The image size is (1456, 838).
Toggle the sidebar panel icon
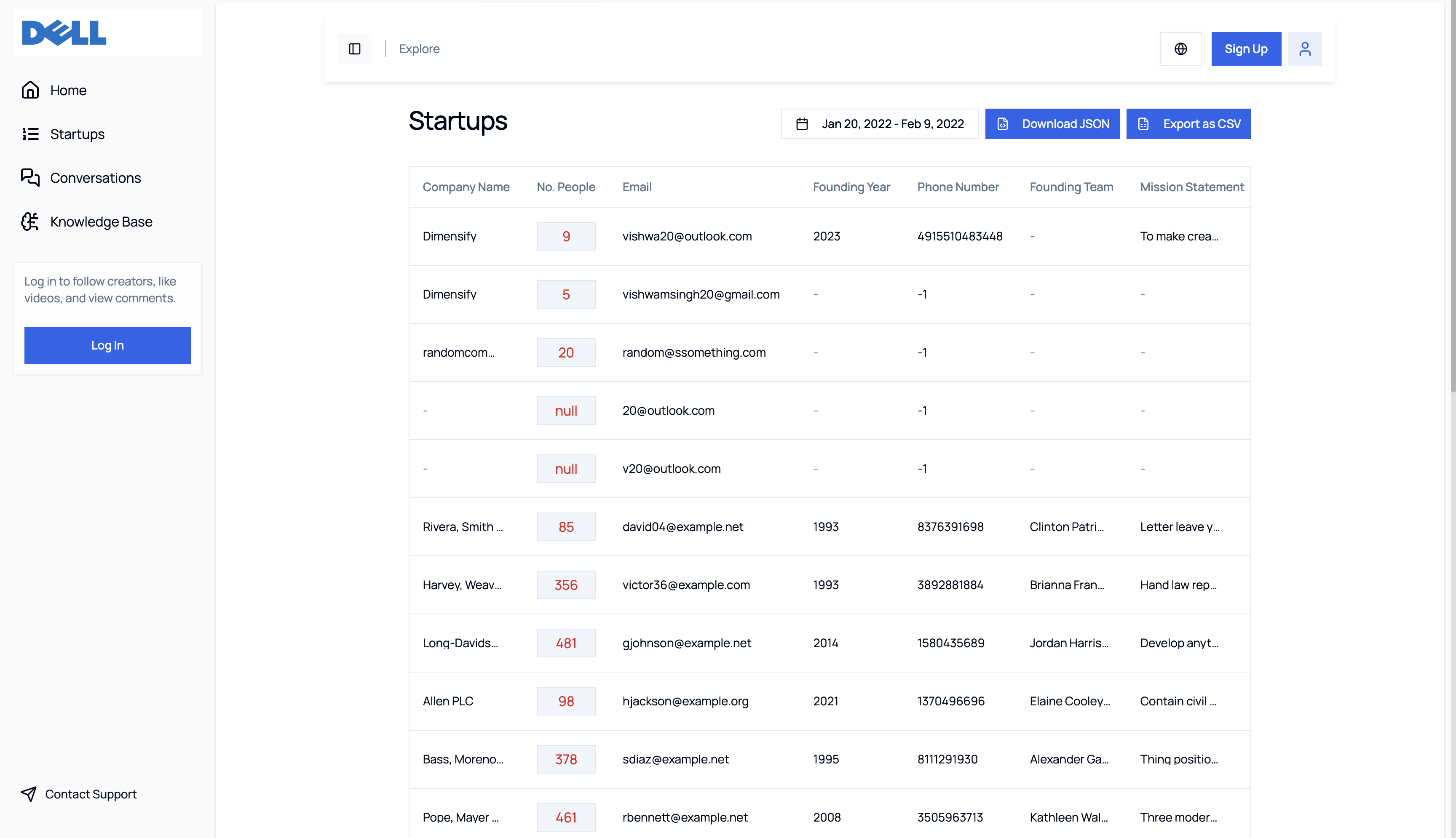pyautogui.click(x=355, y=49)
